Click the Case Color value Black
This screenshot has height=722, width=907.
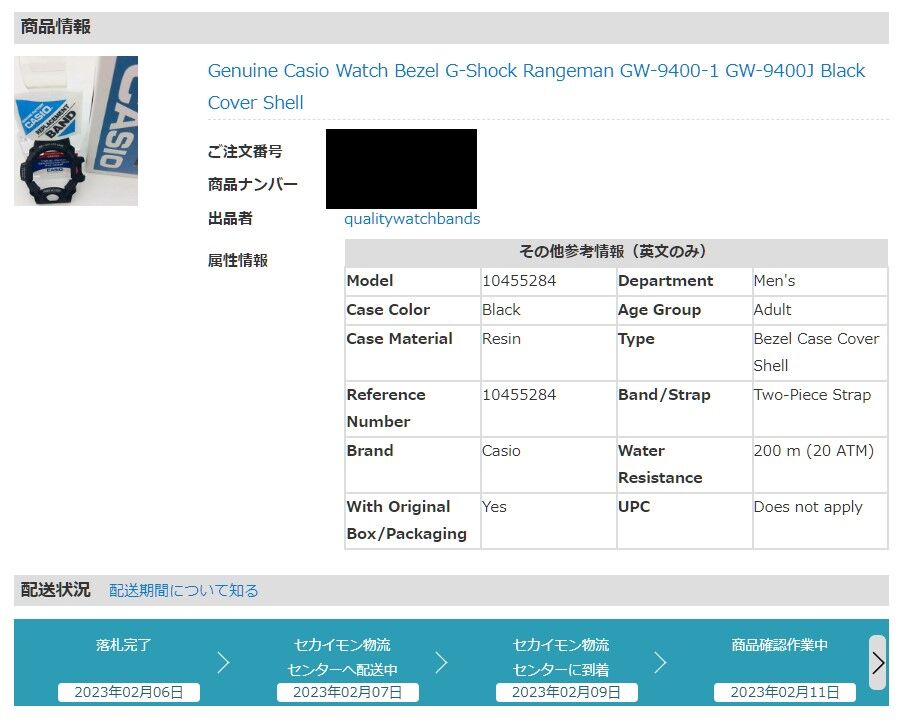501,310
